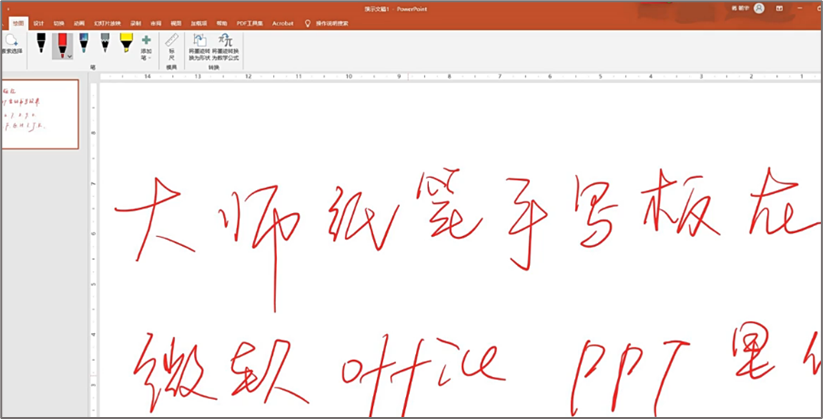Expand the red pen options arrow

70,55
